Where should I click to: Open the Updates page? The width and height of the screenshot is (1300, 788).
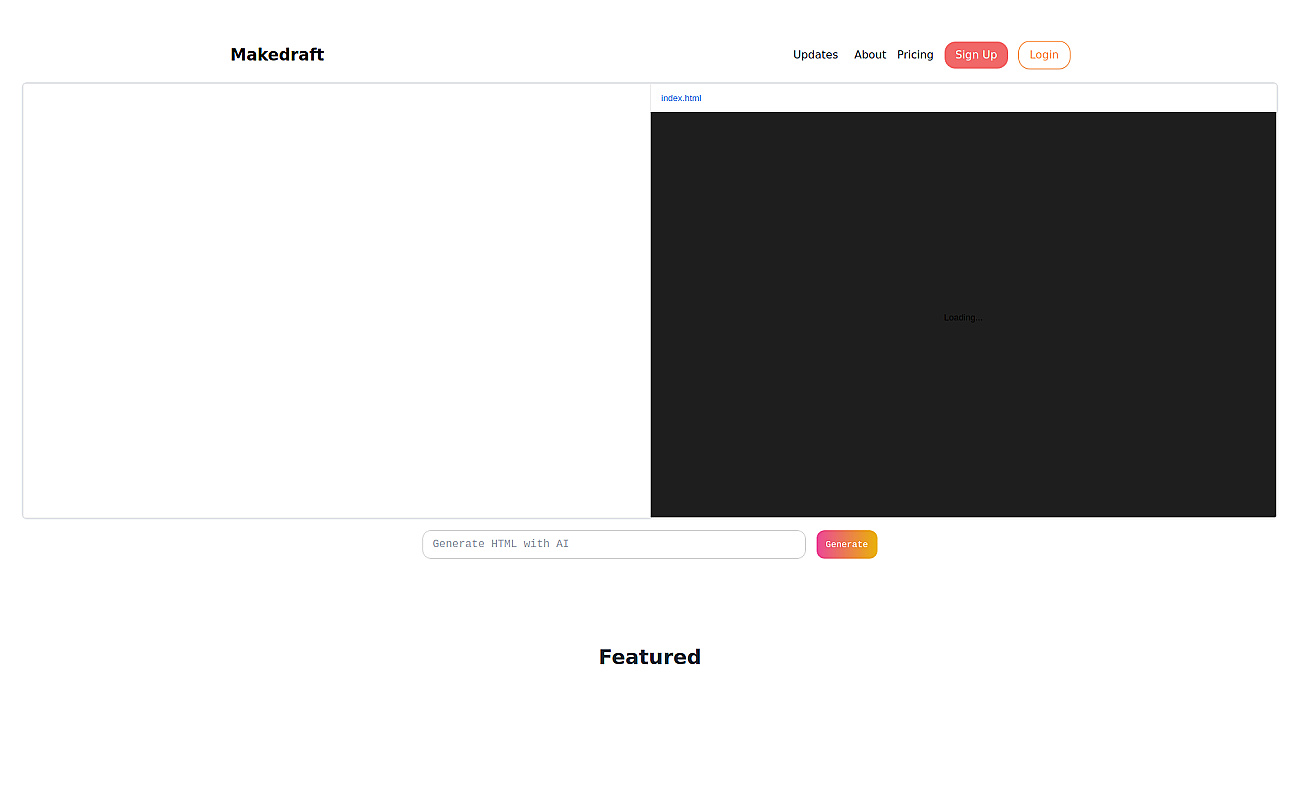[815, 55]
